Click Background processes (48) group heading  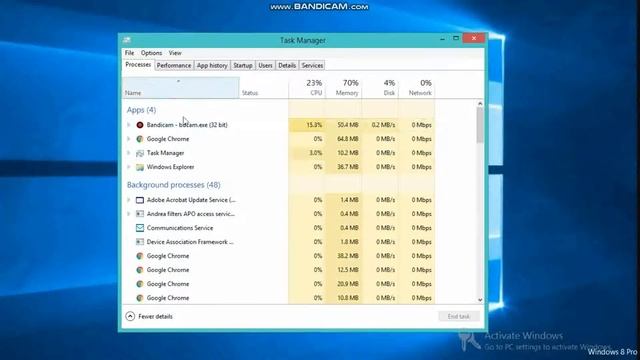tap(173, 185)
